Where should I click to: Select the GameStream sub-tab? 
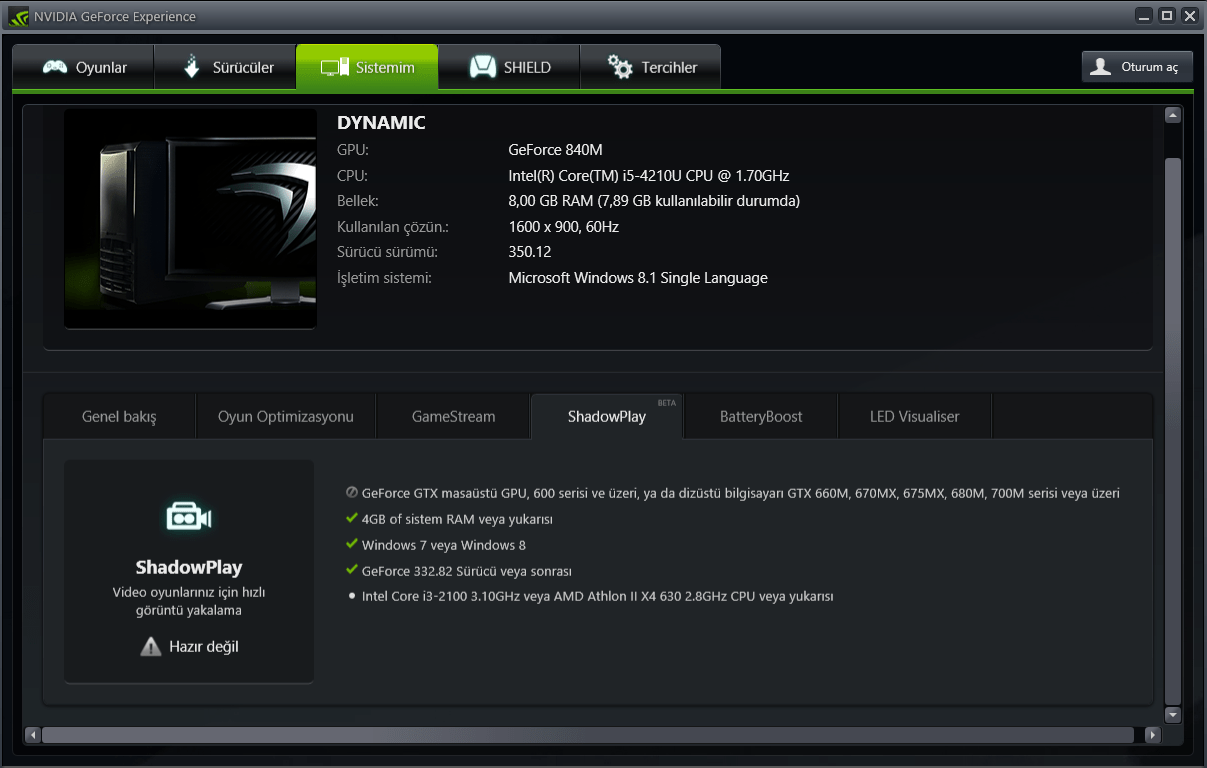453,416
